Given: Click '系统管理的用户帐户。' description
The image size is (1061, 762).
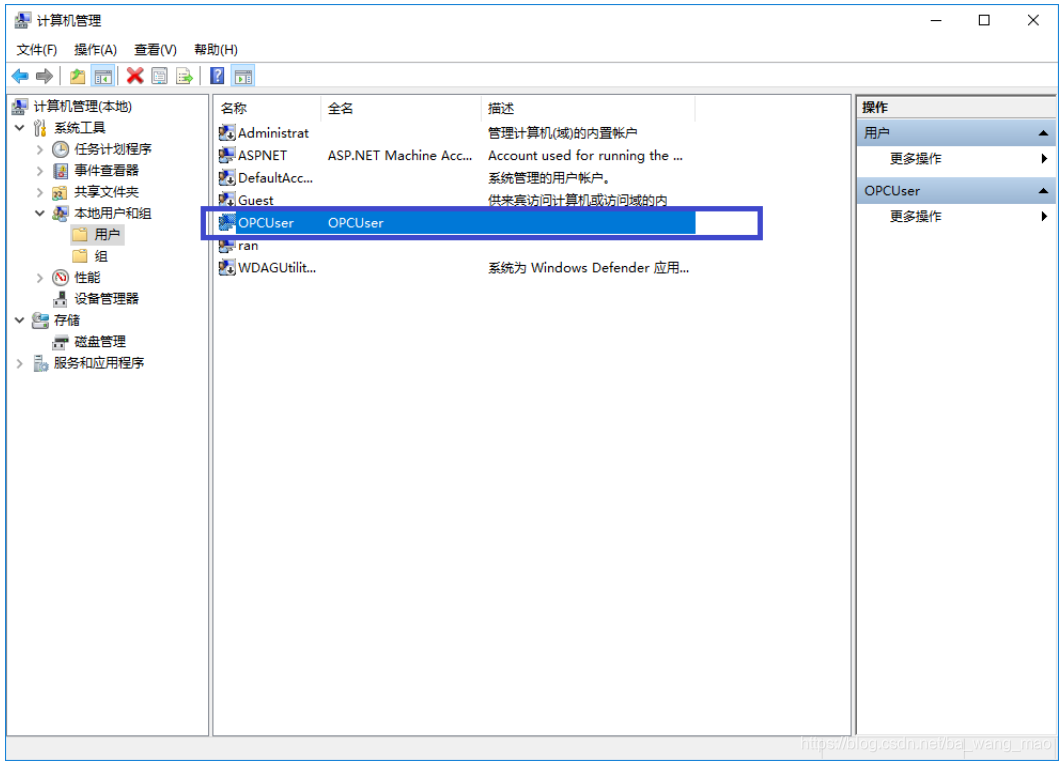Looking at the screenshot, I should pos(549,178).
